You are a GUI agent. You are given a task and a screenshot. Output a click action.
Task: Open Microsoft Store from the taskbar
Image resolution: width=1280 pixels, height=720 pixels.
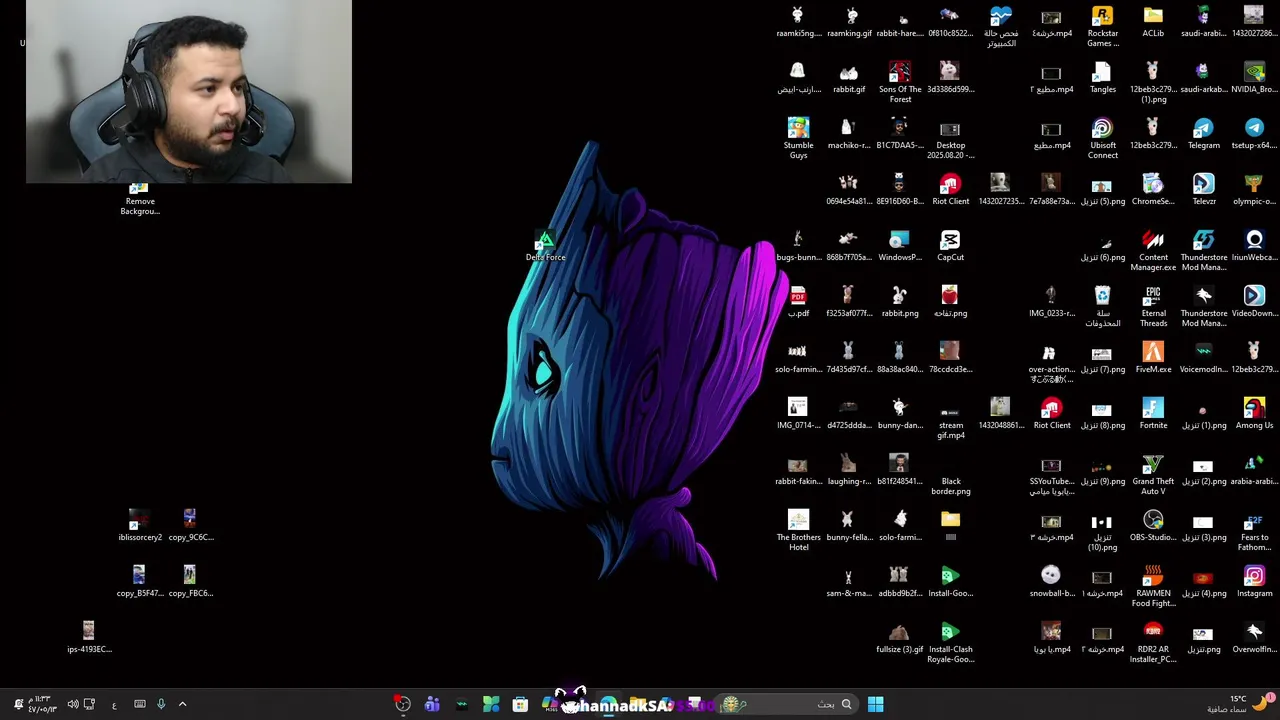pyautogui.click(x=520, y=704)
